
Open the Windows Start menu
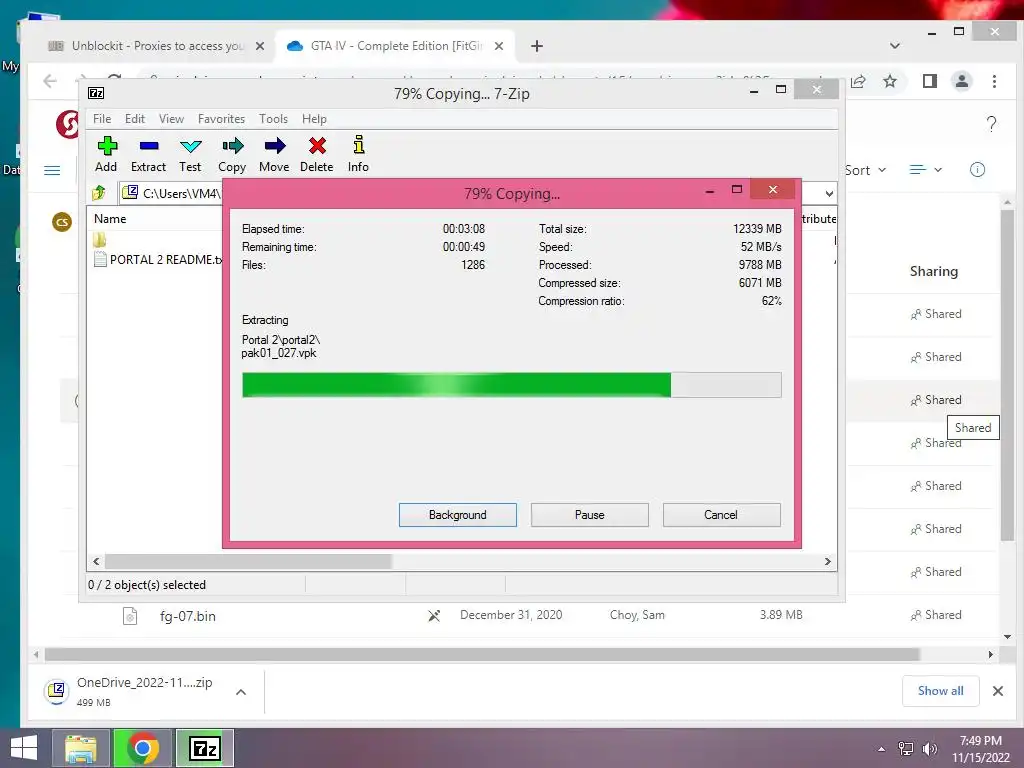click(24, 748)
